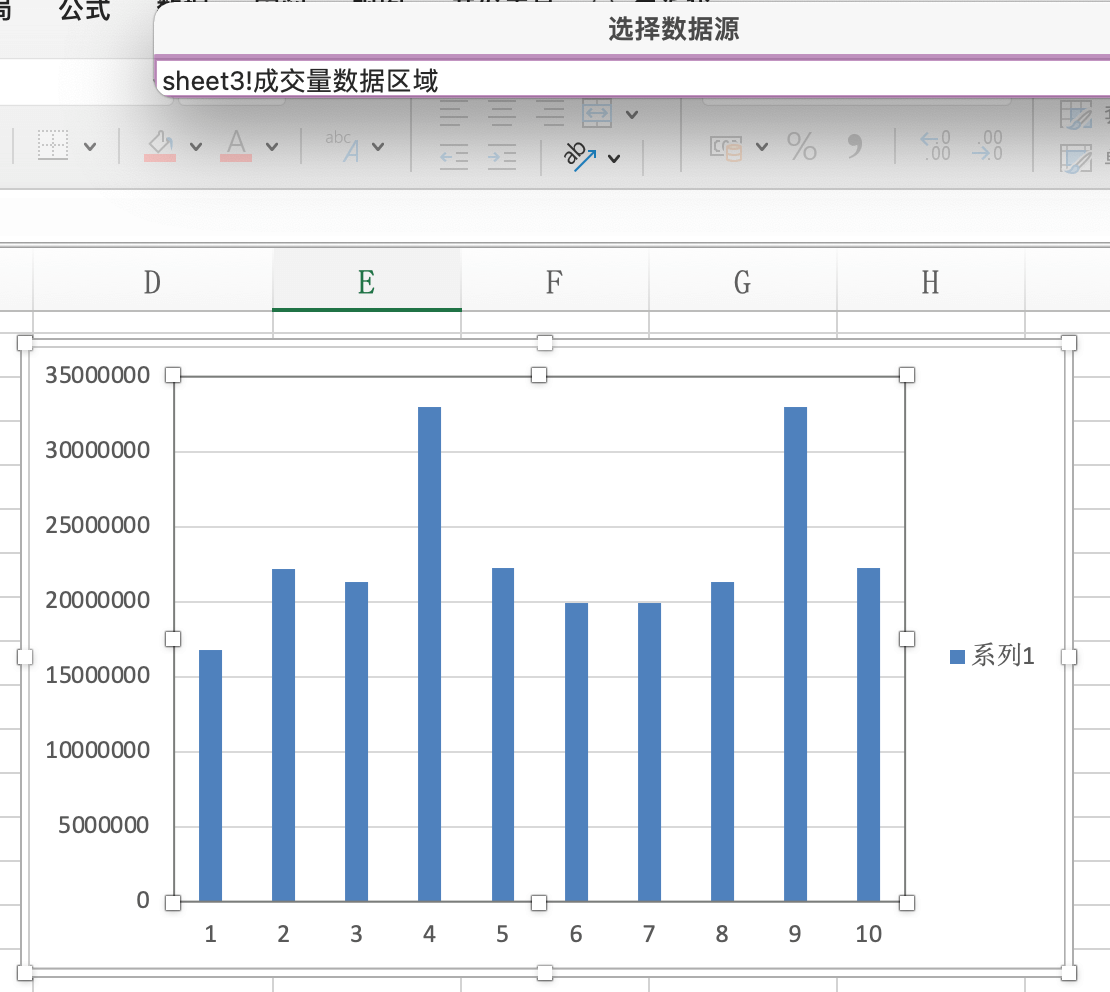1110x992 pixels.
Task: Click the borders icon in the ribbon
Action: 53,146
